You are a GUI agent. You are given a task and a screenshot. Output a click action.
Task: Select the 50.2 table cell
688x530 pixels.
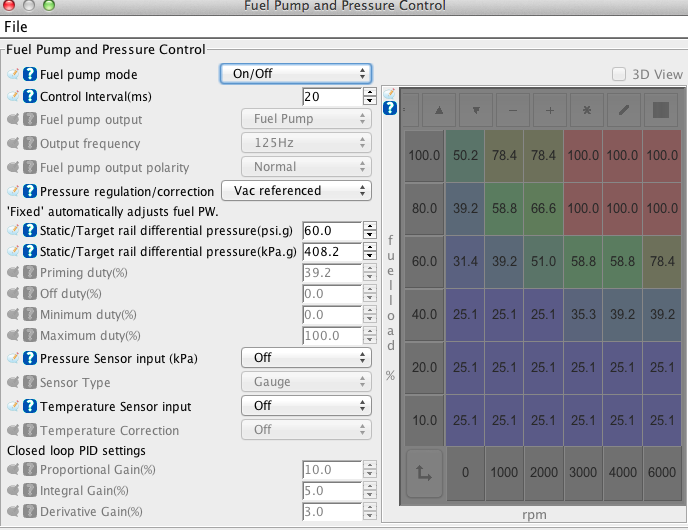[465, 155]
